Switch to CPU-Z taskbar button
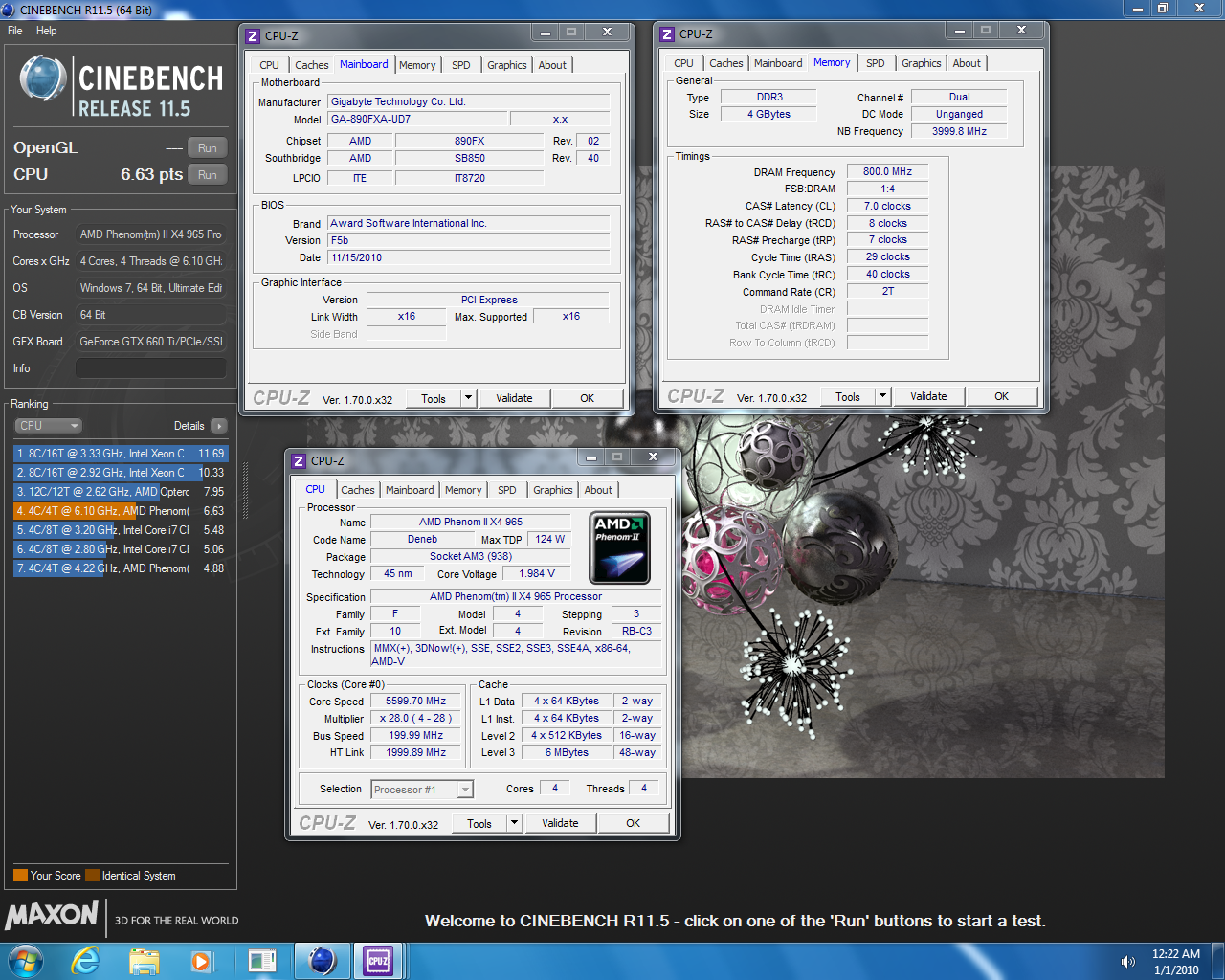 coord(378,960)
